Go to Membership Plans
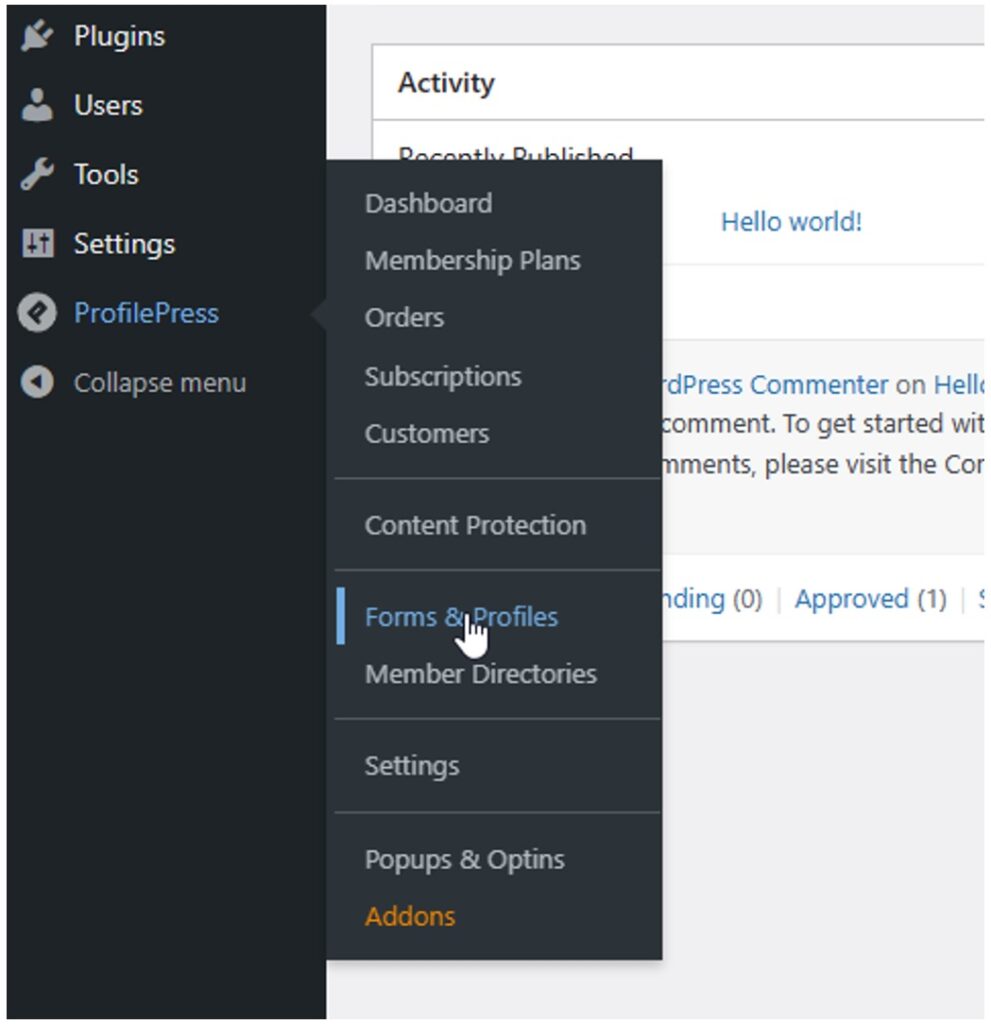This screenshot has height=1024, width=991. [472, 261]
